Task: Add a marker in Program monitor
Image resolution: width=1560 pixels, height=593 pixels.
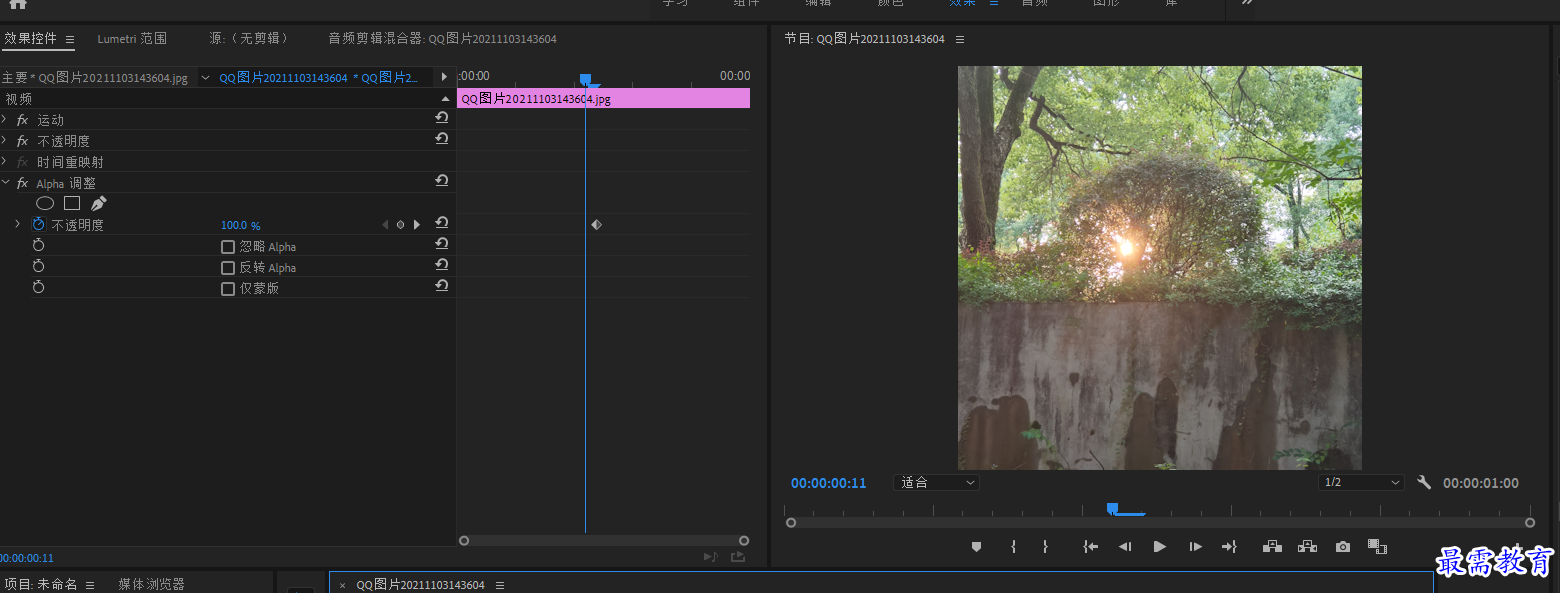Action: [977, 547]
